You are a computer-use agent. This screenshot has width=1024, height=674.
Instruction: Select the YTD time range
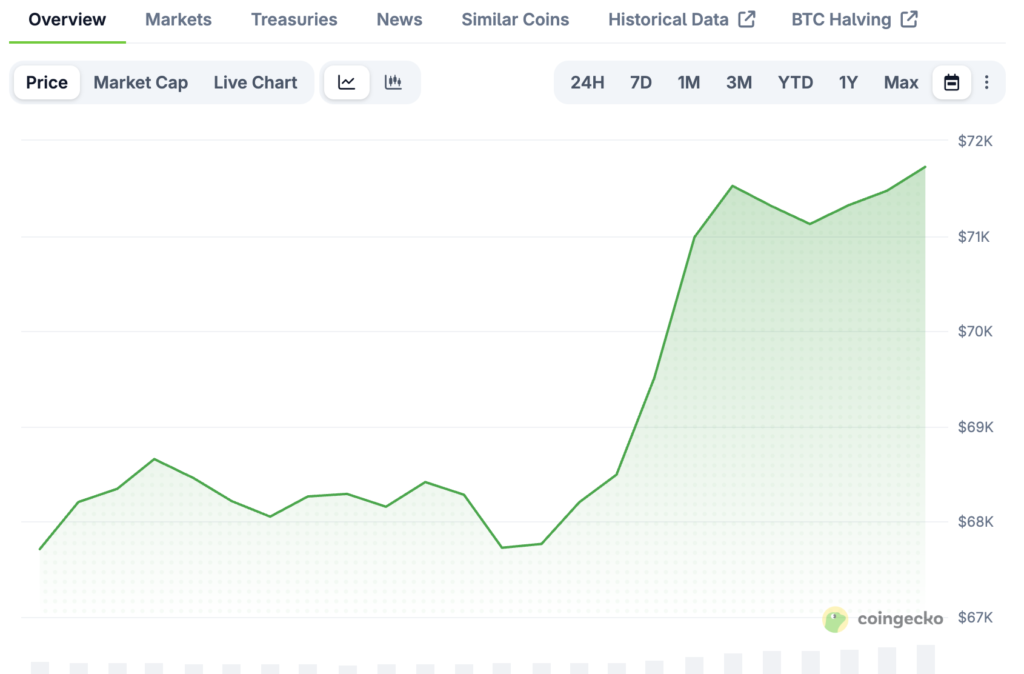point(795,83)
